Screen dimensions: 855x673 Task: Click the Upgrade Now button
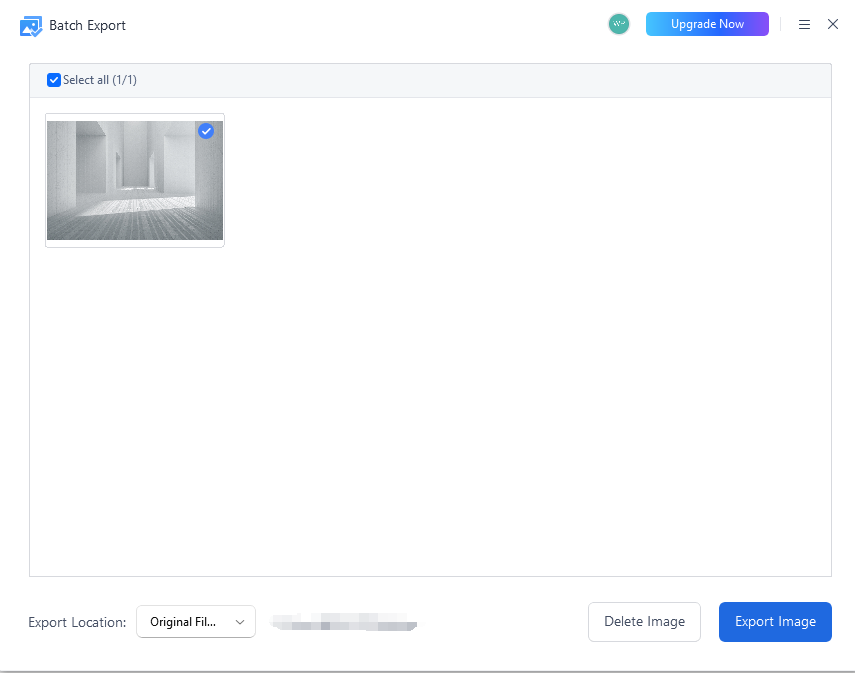point(707,24)
